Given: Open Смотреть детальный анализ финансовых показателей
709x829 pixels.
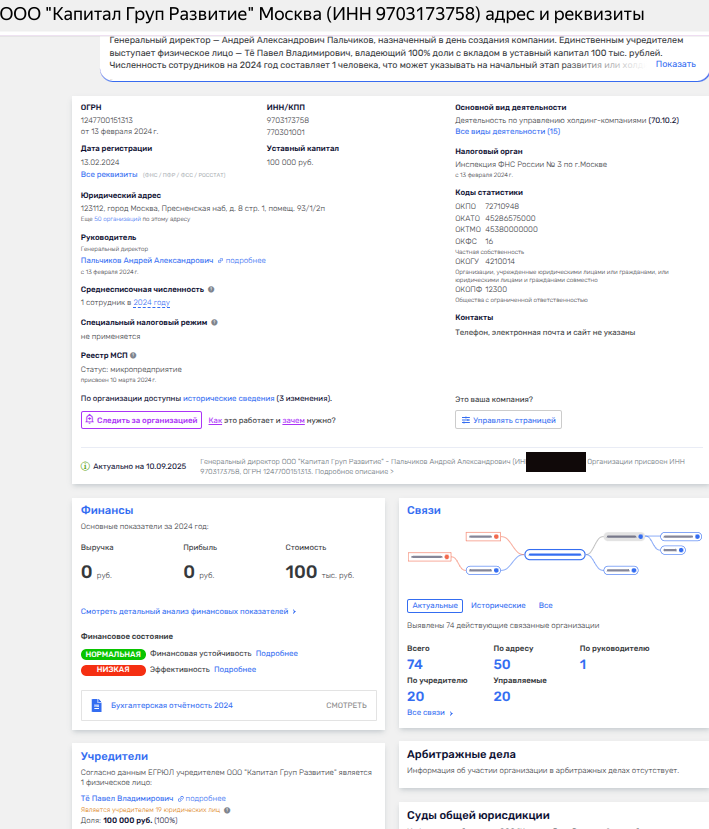Looking at the screenshot, I should coord(188,611).
